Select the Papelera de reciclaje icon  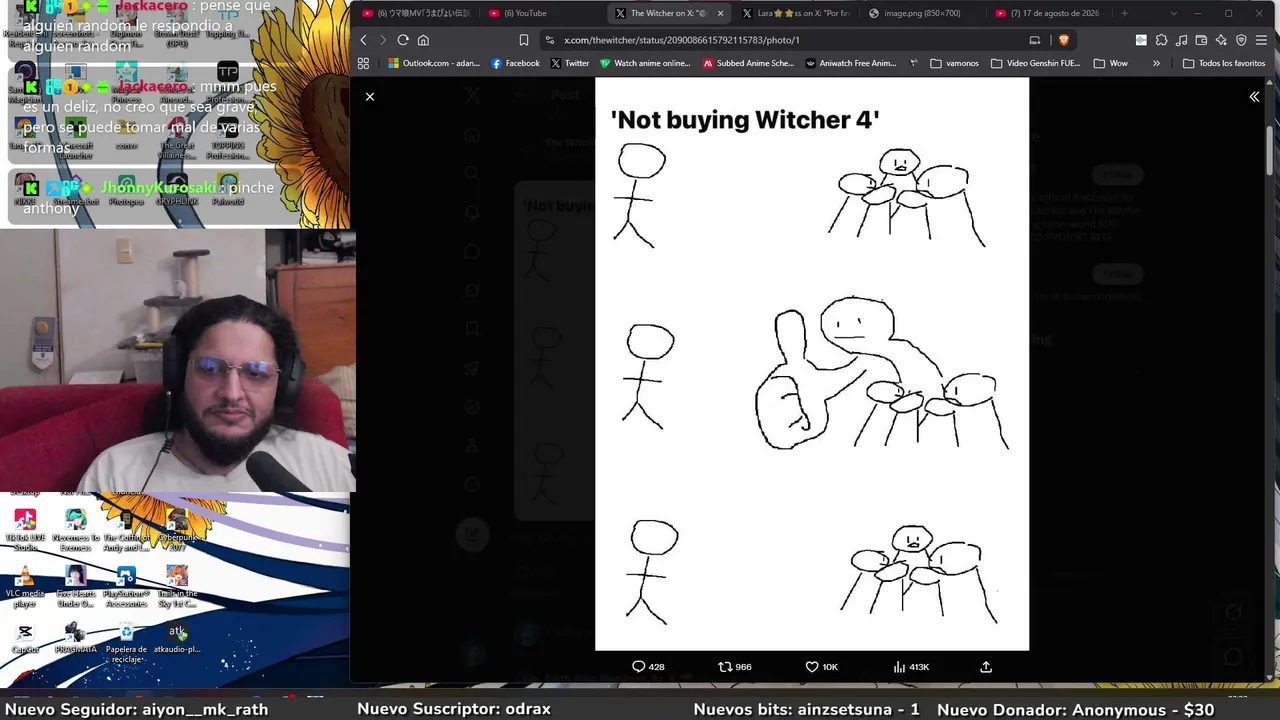coord(126,642)
